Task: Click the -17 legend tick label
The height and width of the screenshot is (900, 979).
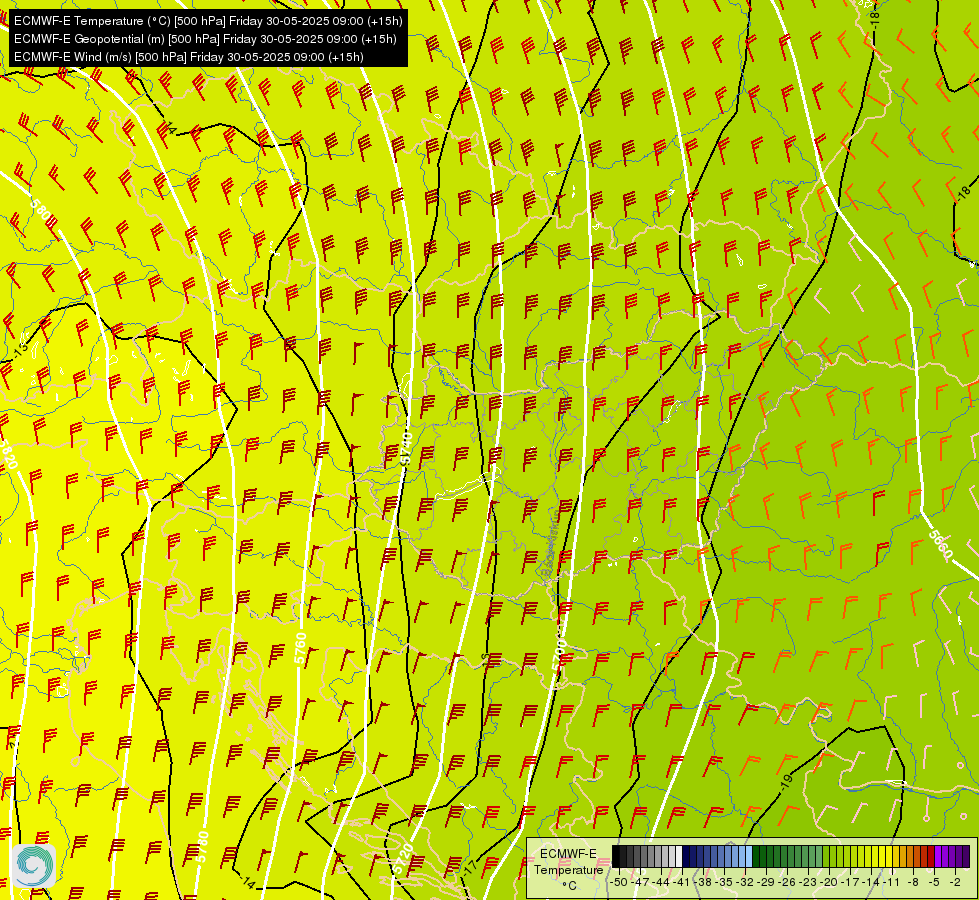Action: click(x=850, y=883)
